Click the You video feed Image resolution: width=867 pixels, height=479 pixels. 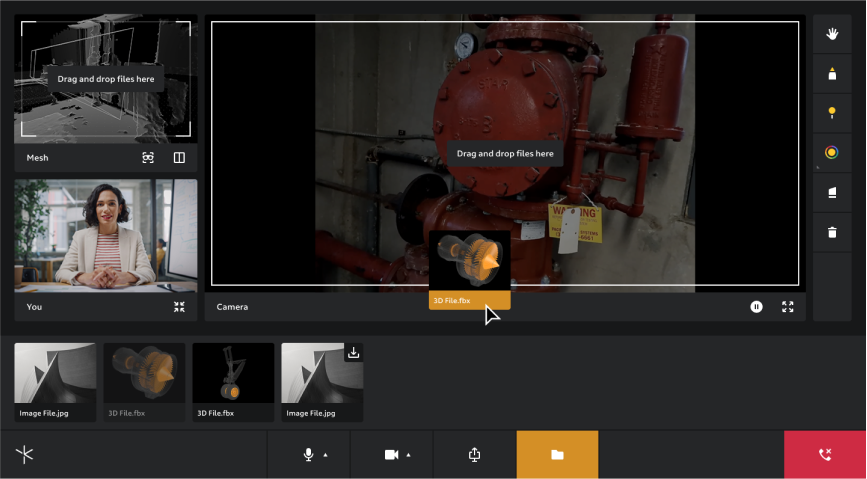click(x=106, y=236)
